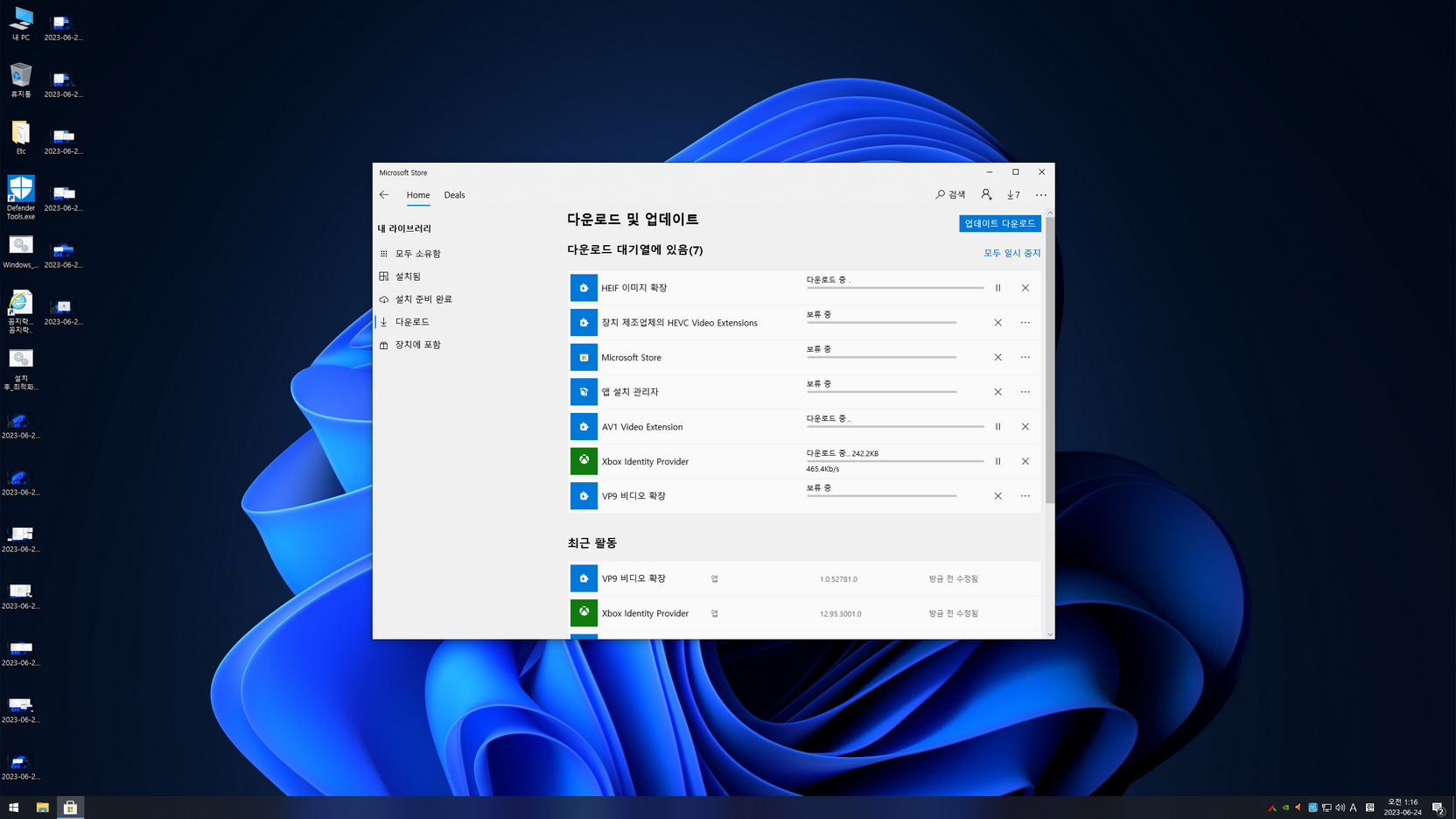Open VP9 비디오 확장 in recent activity
This screenshot has height=819, width=1456.
633,578
